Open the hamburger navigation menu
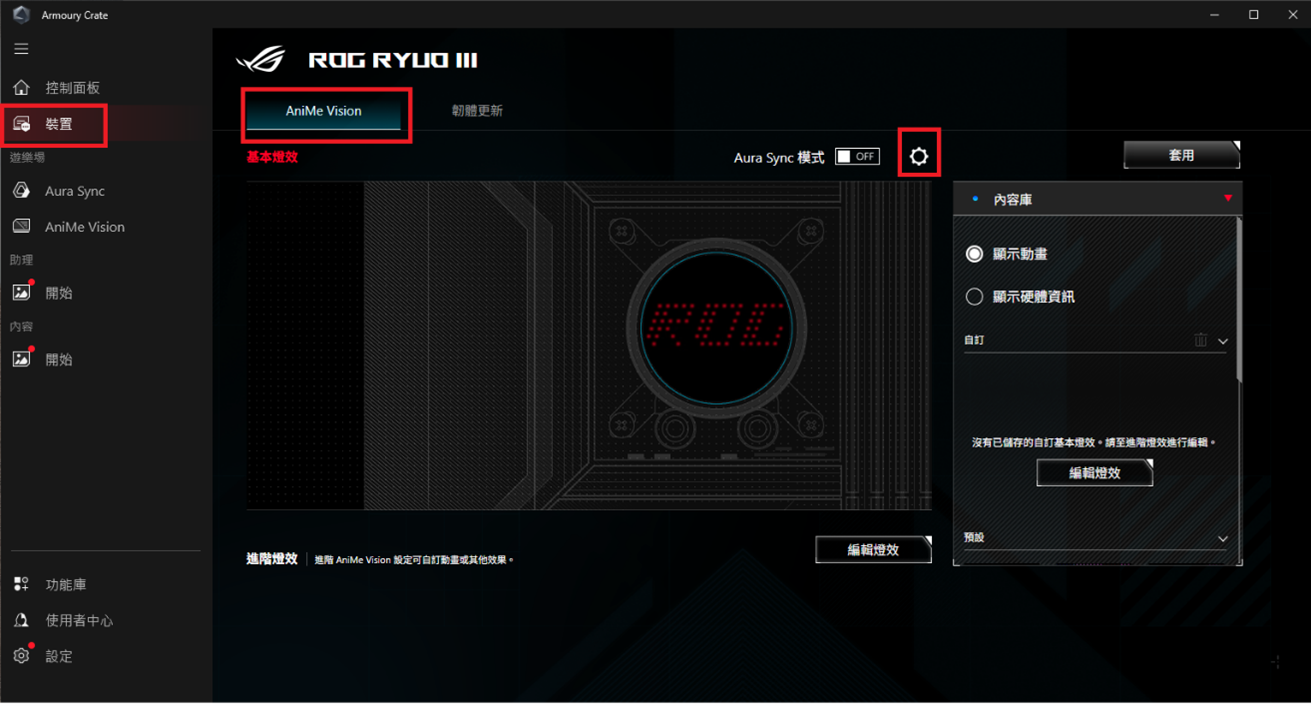Viewport: 1311px width, 706px height. (21, 48)
